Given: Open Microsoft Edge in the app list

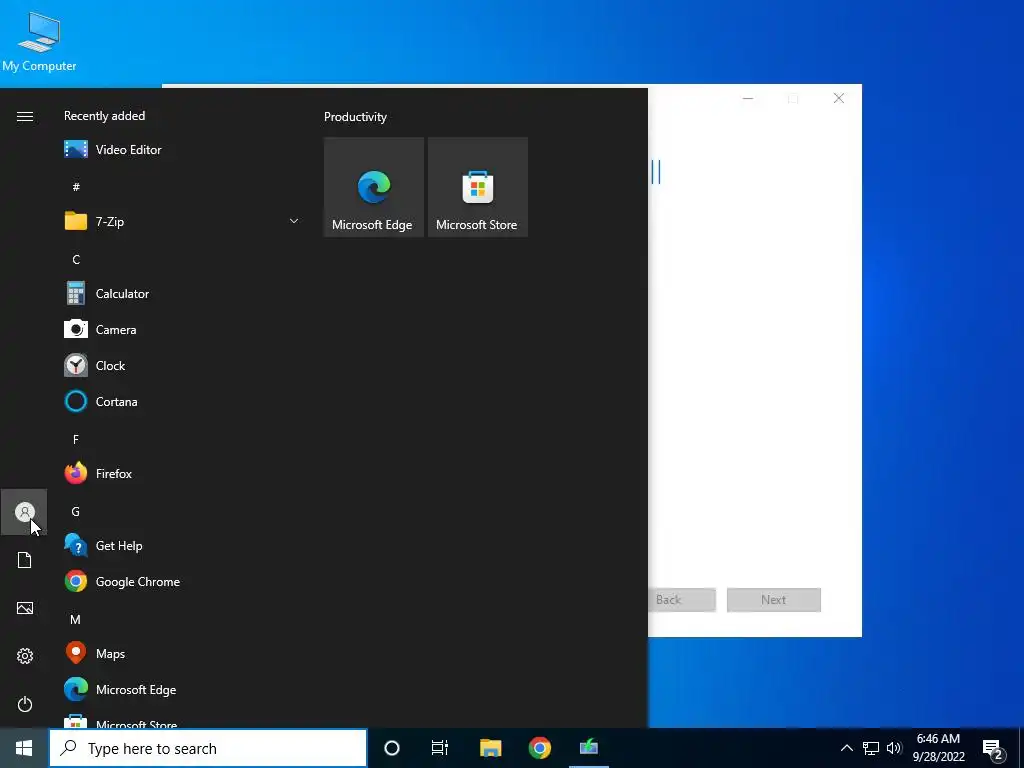Looking at the screenshot, I should tap(182, 689).
